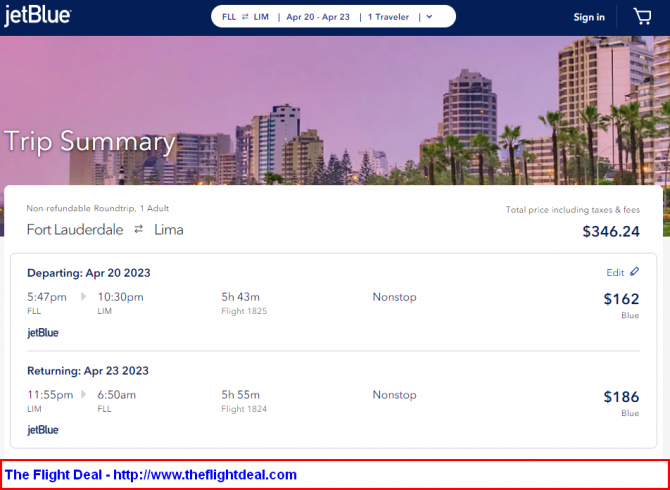Image resolution: width=670 pixels, height=490 pixels.
Task: Click the total price $346.24
Action: coord(611,232)
